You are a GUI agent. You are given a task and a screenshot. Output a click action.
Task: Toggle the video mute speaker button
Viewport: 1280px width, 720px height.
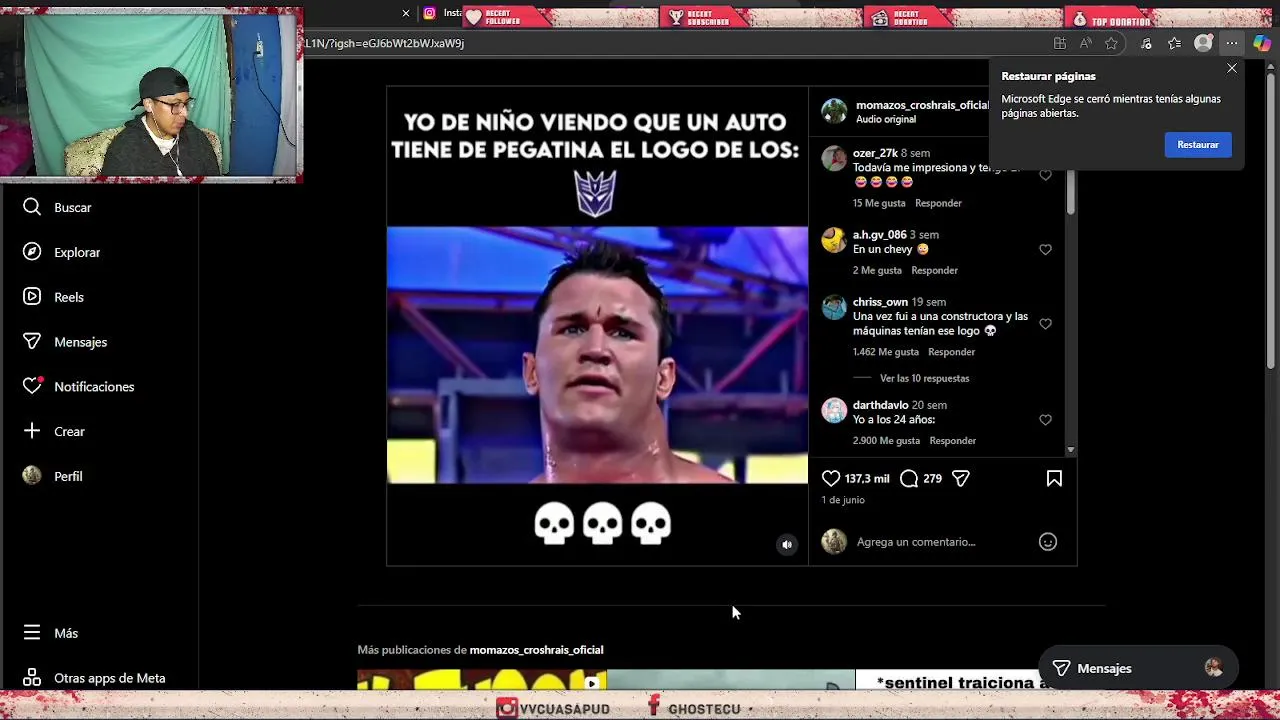(787, 545)
